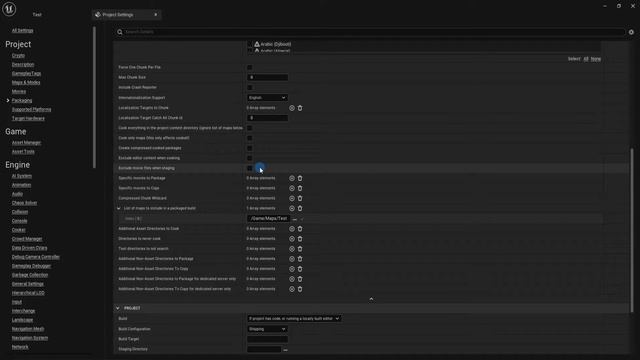Open the Build Configuration dropdown
This screenshot has width=640, height=360.
pos(267,329)
